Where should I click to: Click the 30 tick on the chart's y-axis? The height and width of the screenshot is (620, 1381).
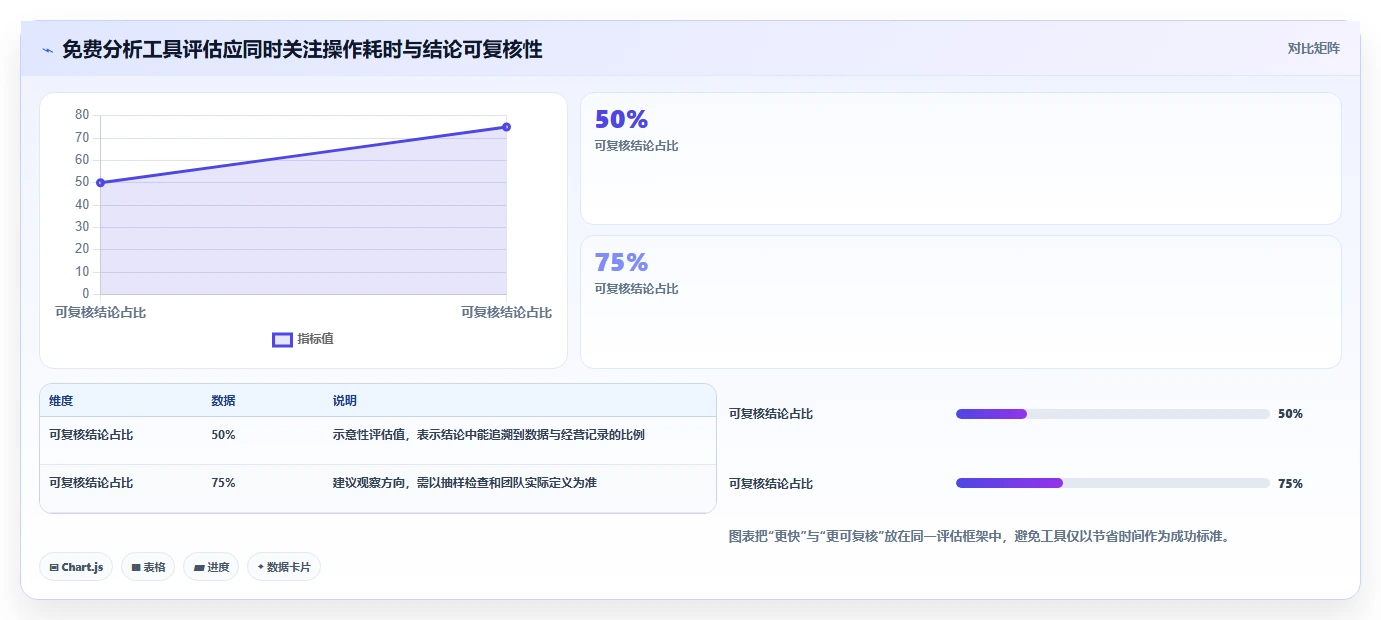82,227
